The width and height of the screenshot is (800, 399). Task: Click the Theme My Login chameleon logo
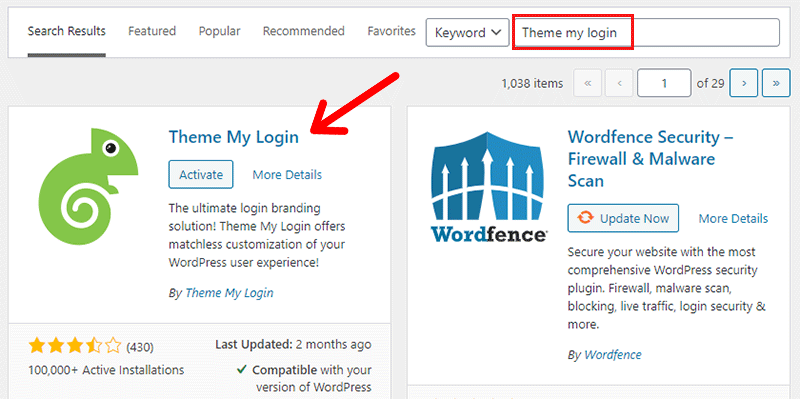click(x=89, y=186)
